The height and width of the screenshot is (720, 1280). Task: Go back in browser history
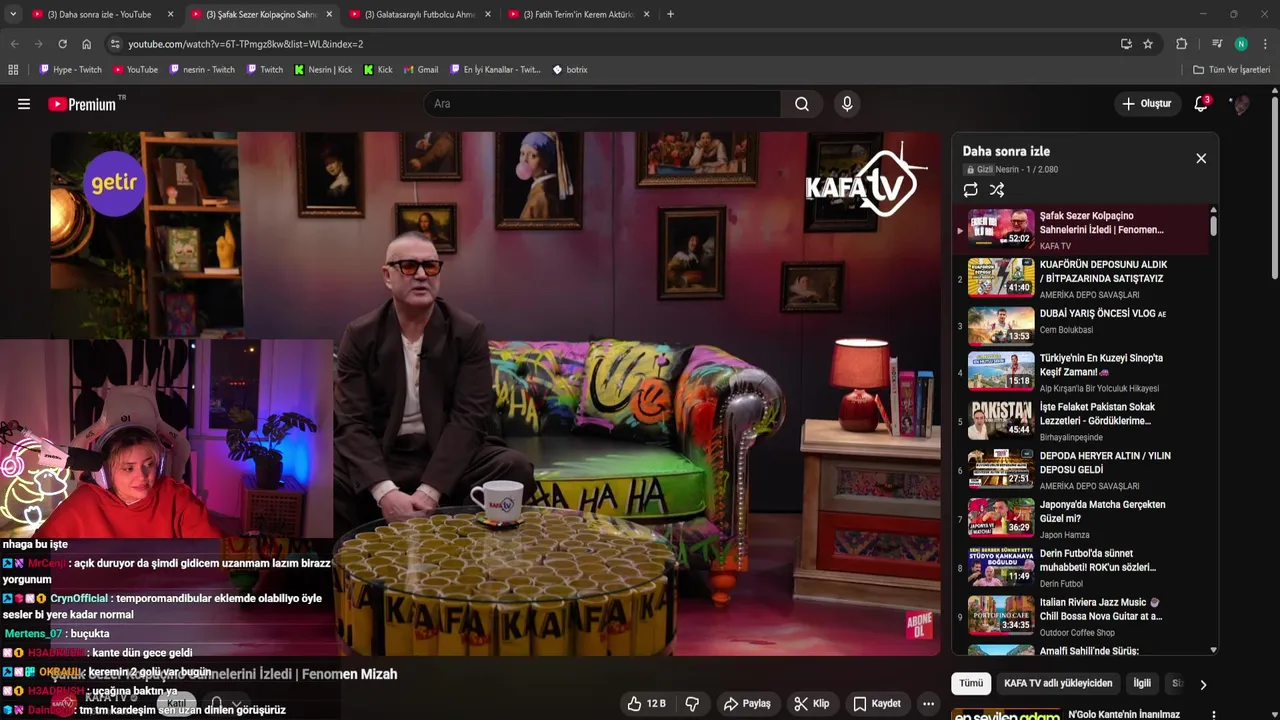click(14, 44)
